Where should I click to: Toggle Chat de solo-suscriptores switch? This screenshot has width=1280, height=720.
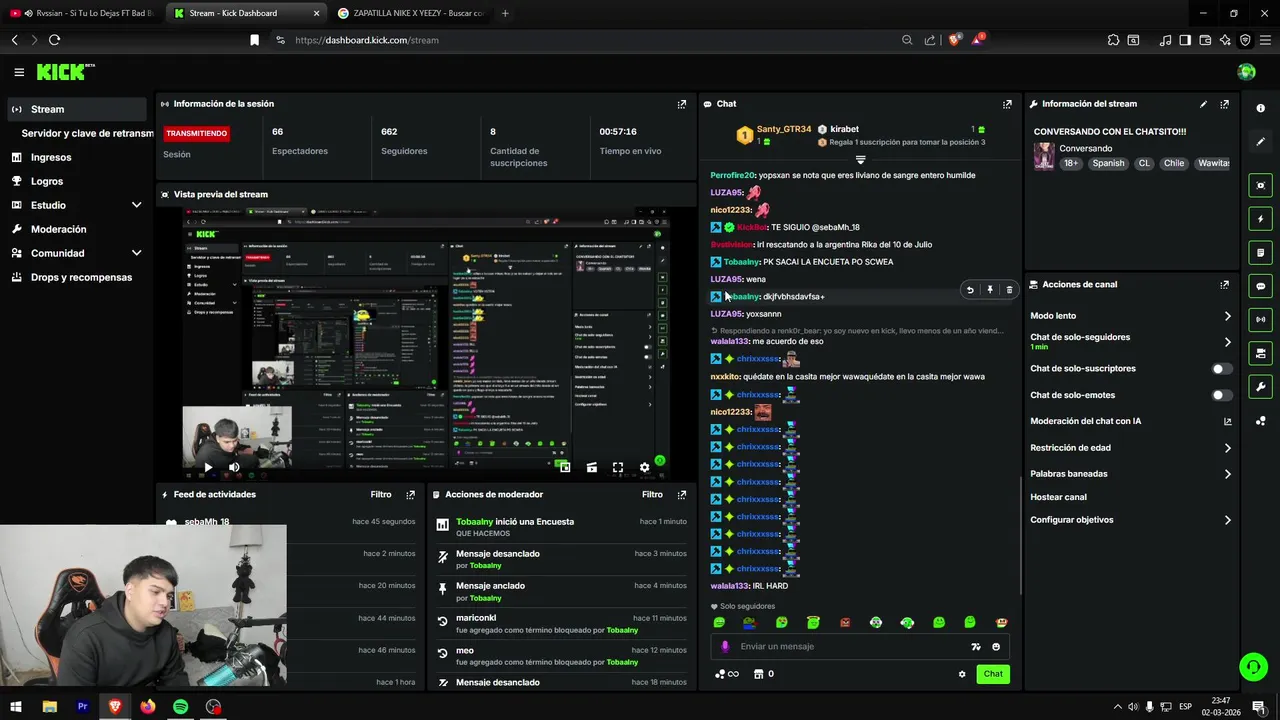coord(1222,369)
